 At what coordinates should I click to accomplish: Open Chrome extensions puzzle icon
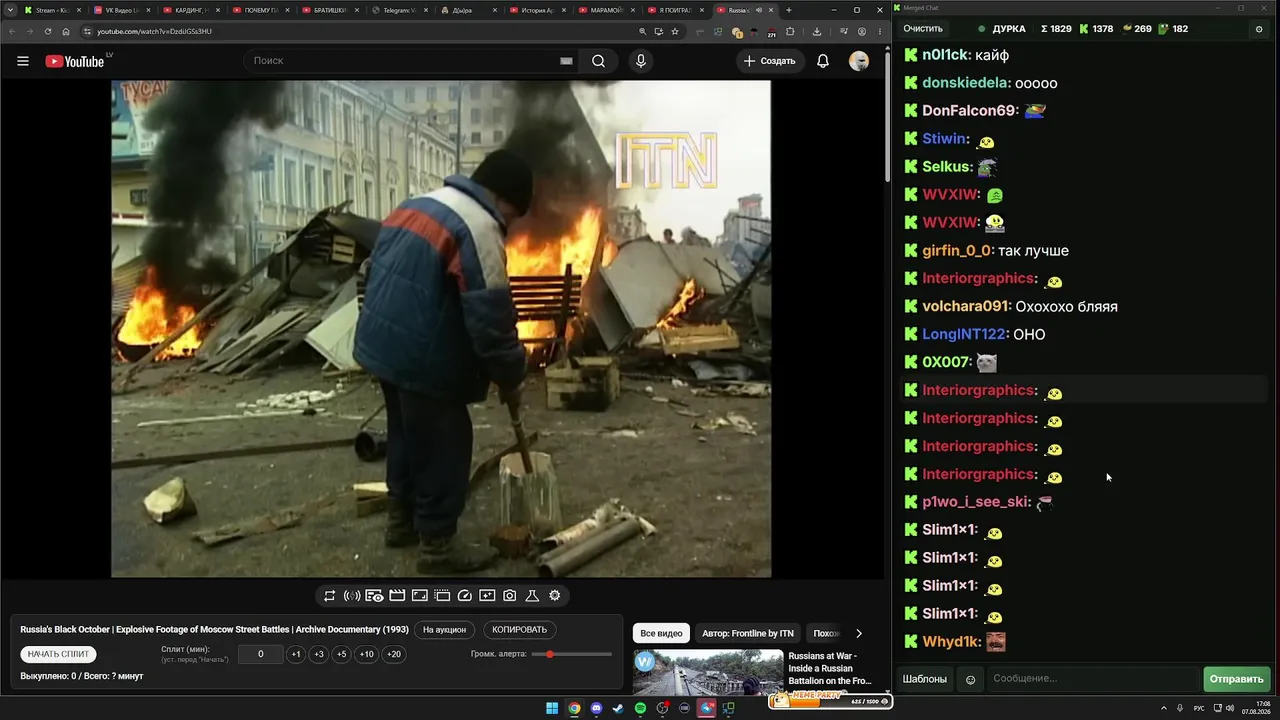[790, 31]
